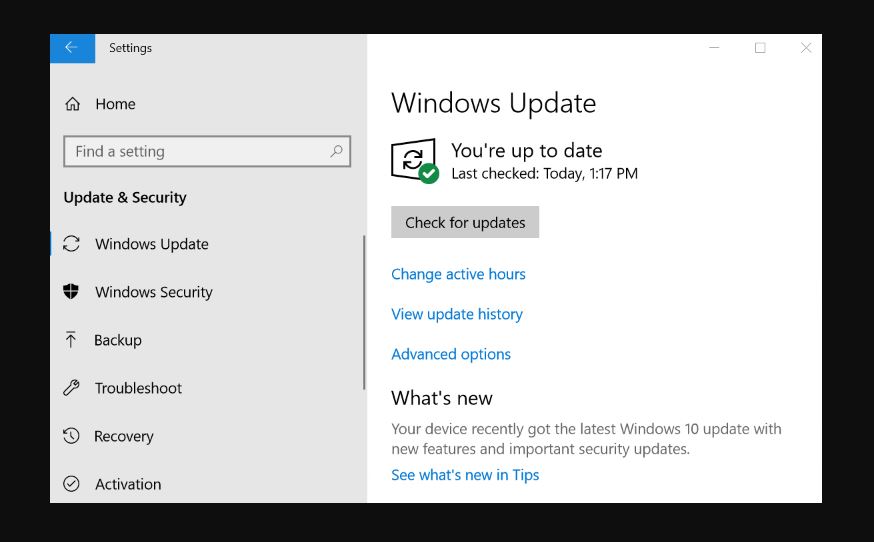
Task: Select Windows Update in sidebar
Action: tap(152, 244)
